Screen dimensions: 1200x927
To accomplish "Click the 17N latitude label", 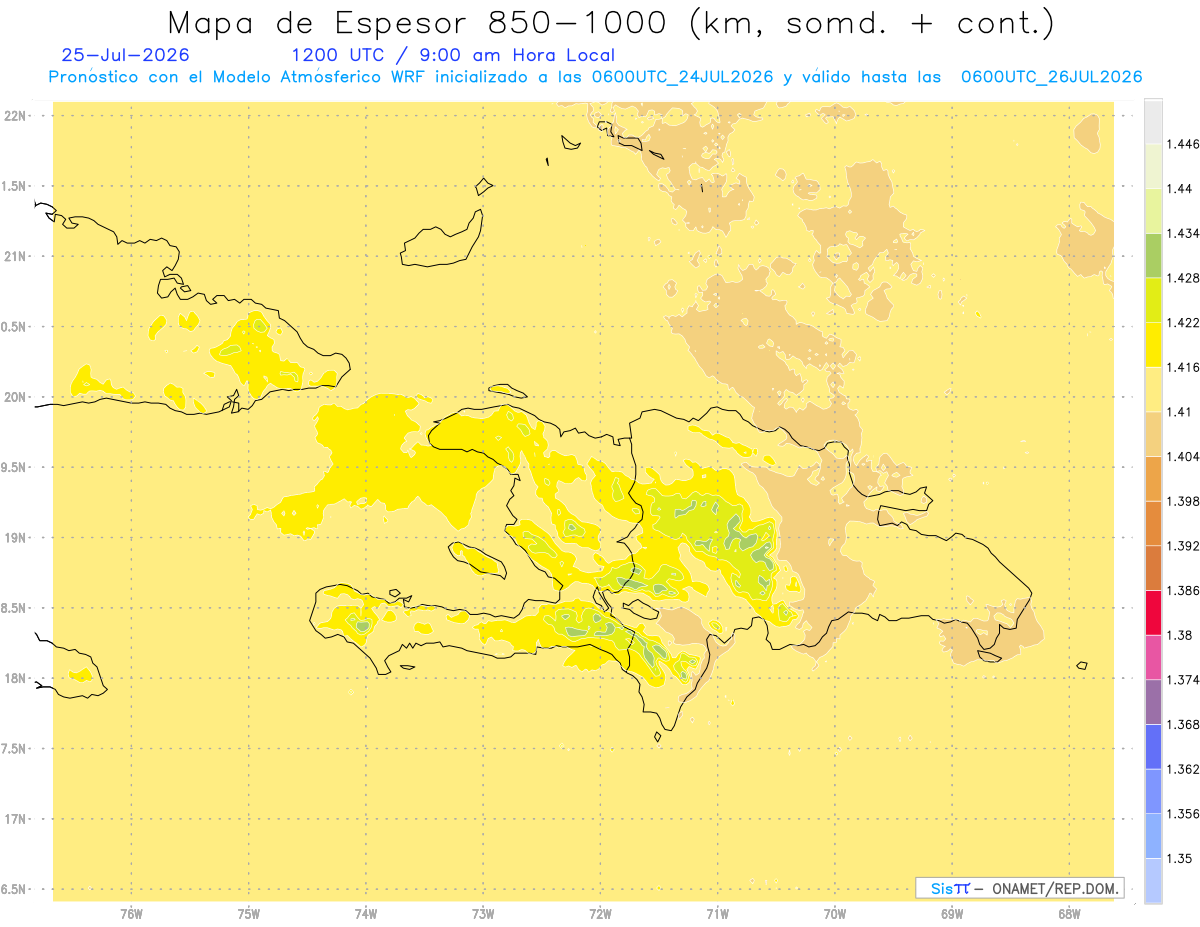I will point(15,819).
